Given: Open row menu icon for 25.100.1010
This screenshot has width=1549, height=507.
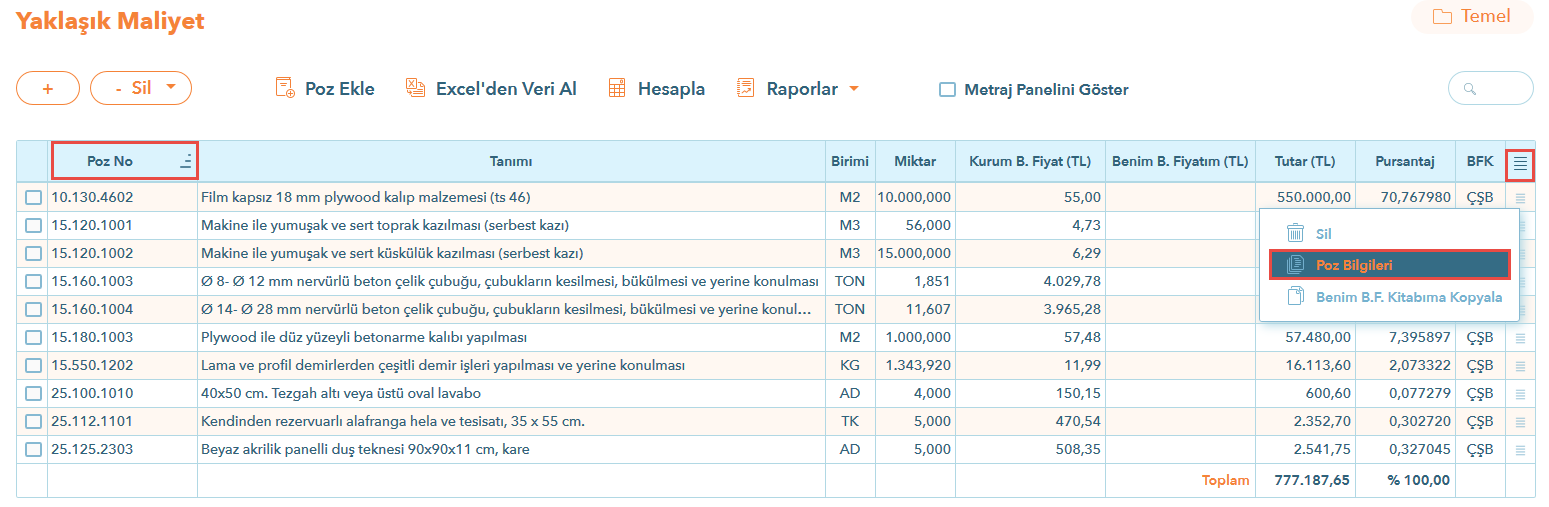Looking at the screenshot, I should [x=1520, y=394].
